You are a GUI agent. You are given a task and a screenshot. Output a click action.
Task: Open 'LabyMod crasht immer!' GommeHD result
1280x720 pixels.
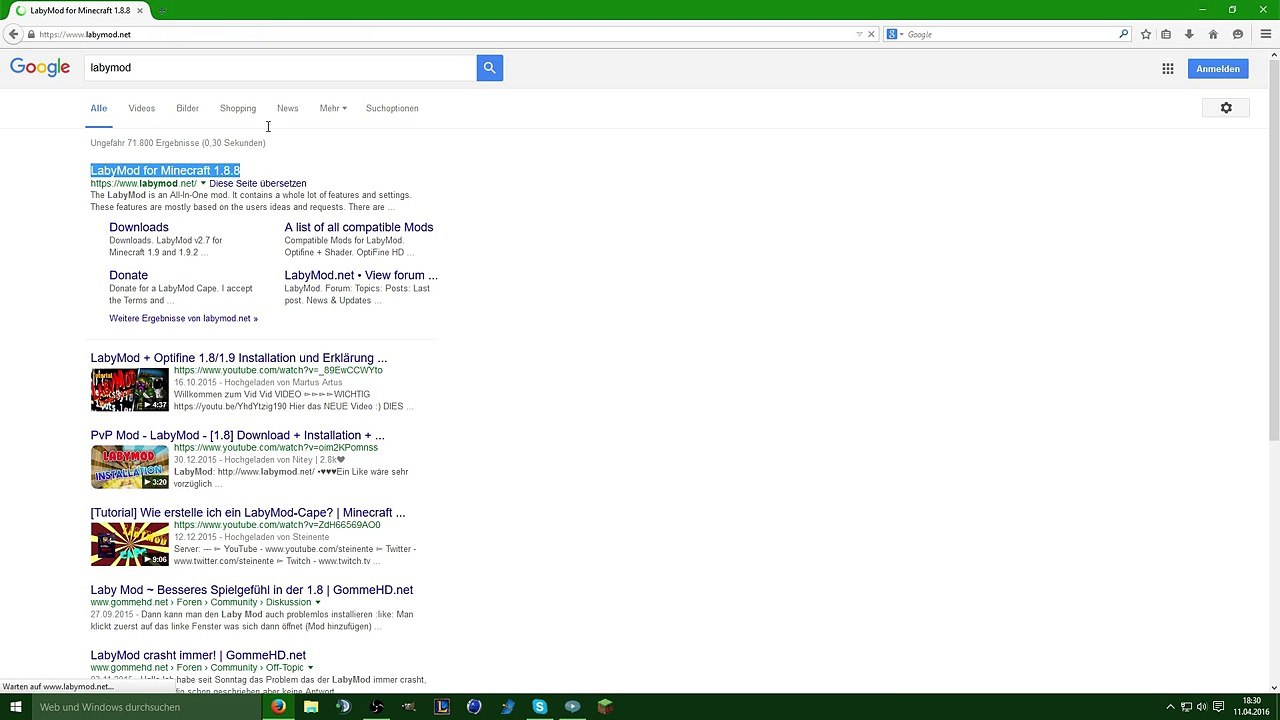(198, 656)
